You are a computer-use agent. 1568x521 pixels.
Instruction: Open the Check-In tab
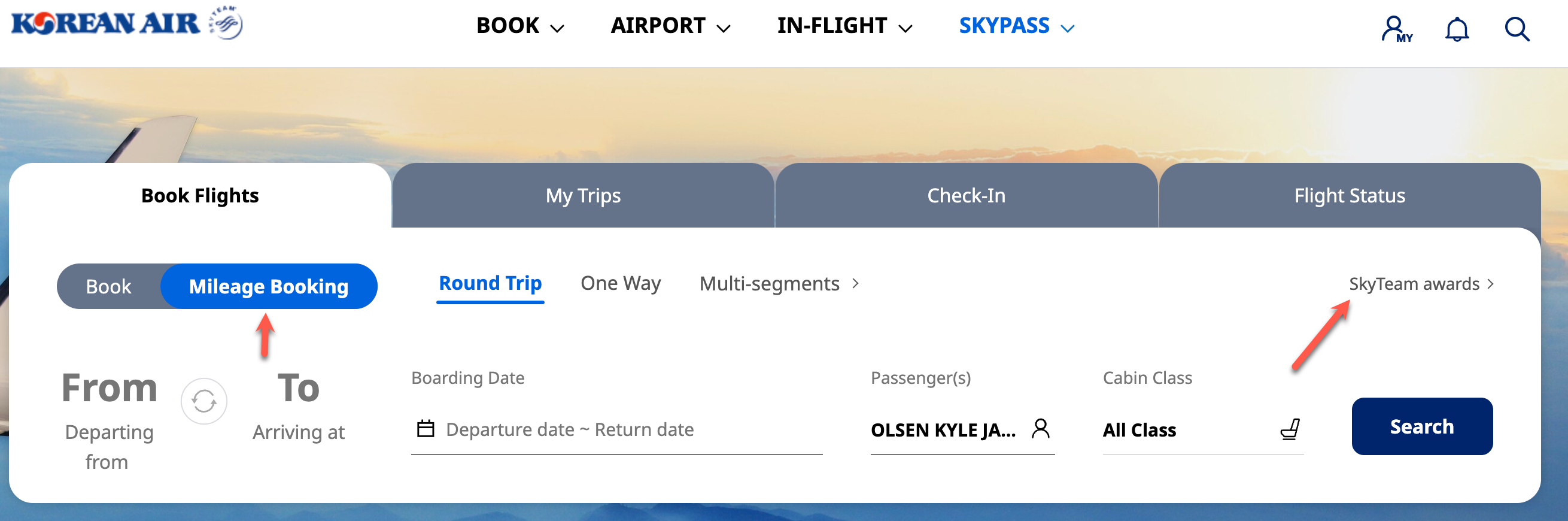click(x=966, y=195)
